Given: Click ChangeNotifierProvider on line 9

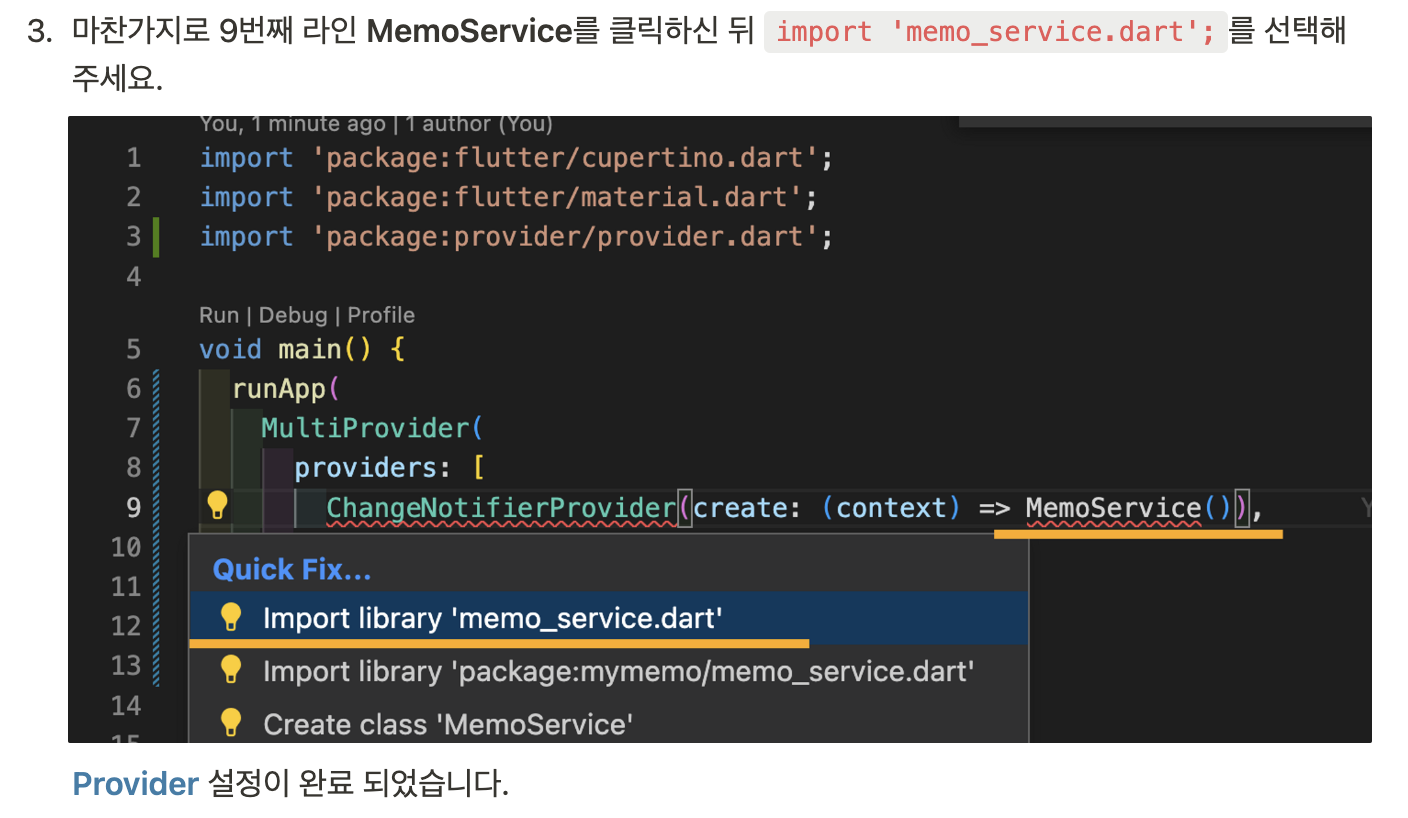Looking at the screenshot, I should click(501, 508).
